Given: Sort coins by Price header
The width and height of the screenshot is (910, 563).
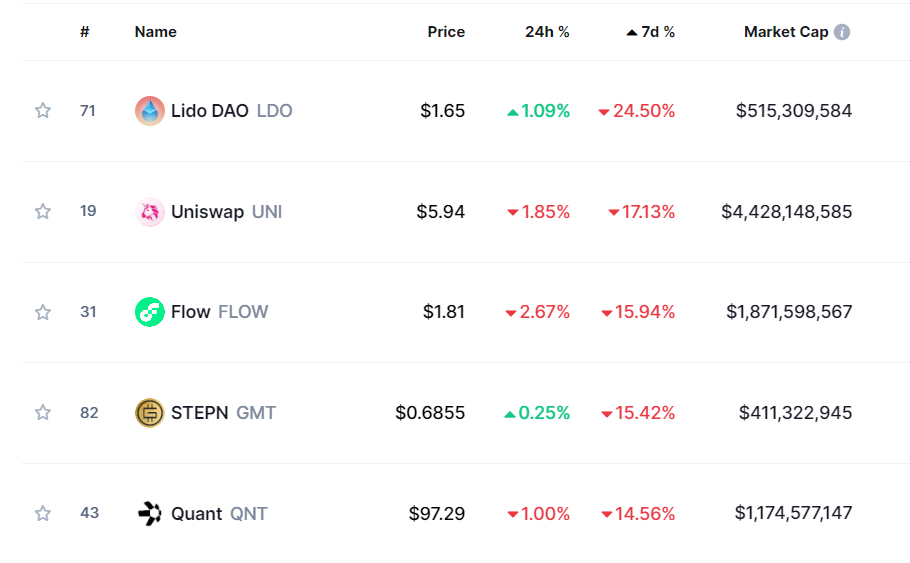Looking at the screenshot, I should (446, 32).
